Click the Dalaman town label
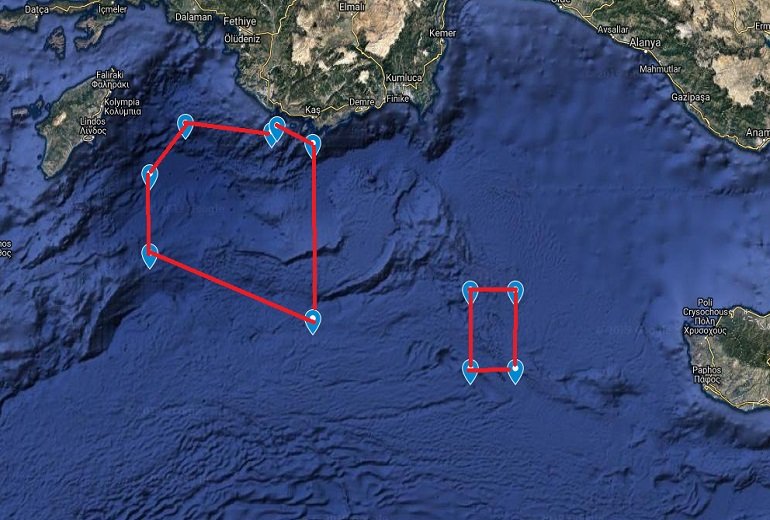This screenshot has height=520, width=770. tap(193, 17)
